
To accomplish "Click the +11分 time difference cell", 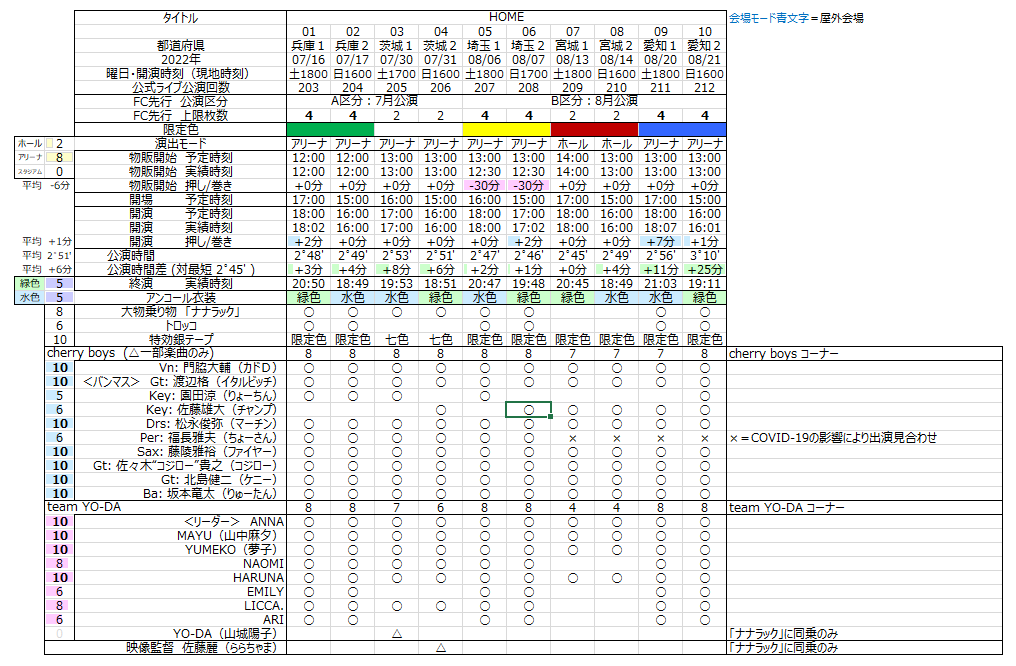I will pos(660,270).
